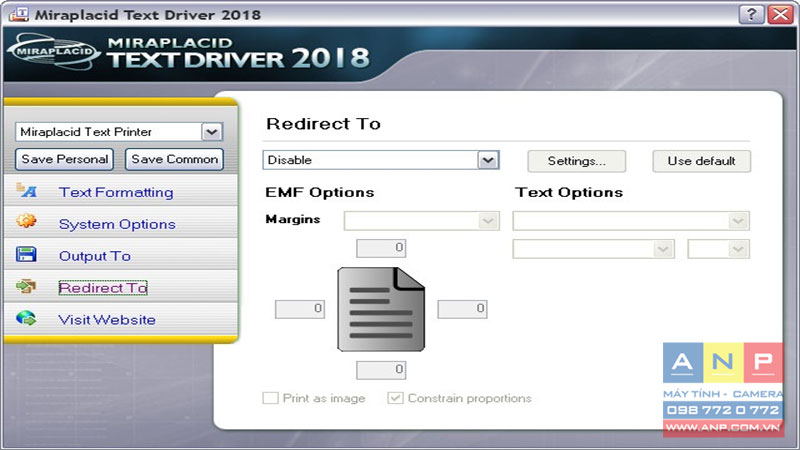This screenshot has width=800, height=450.
Task: Open the Text Formatting section
Action: pyautogui.click(x=116, y=192)
